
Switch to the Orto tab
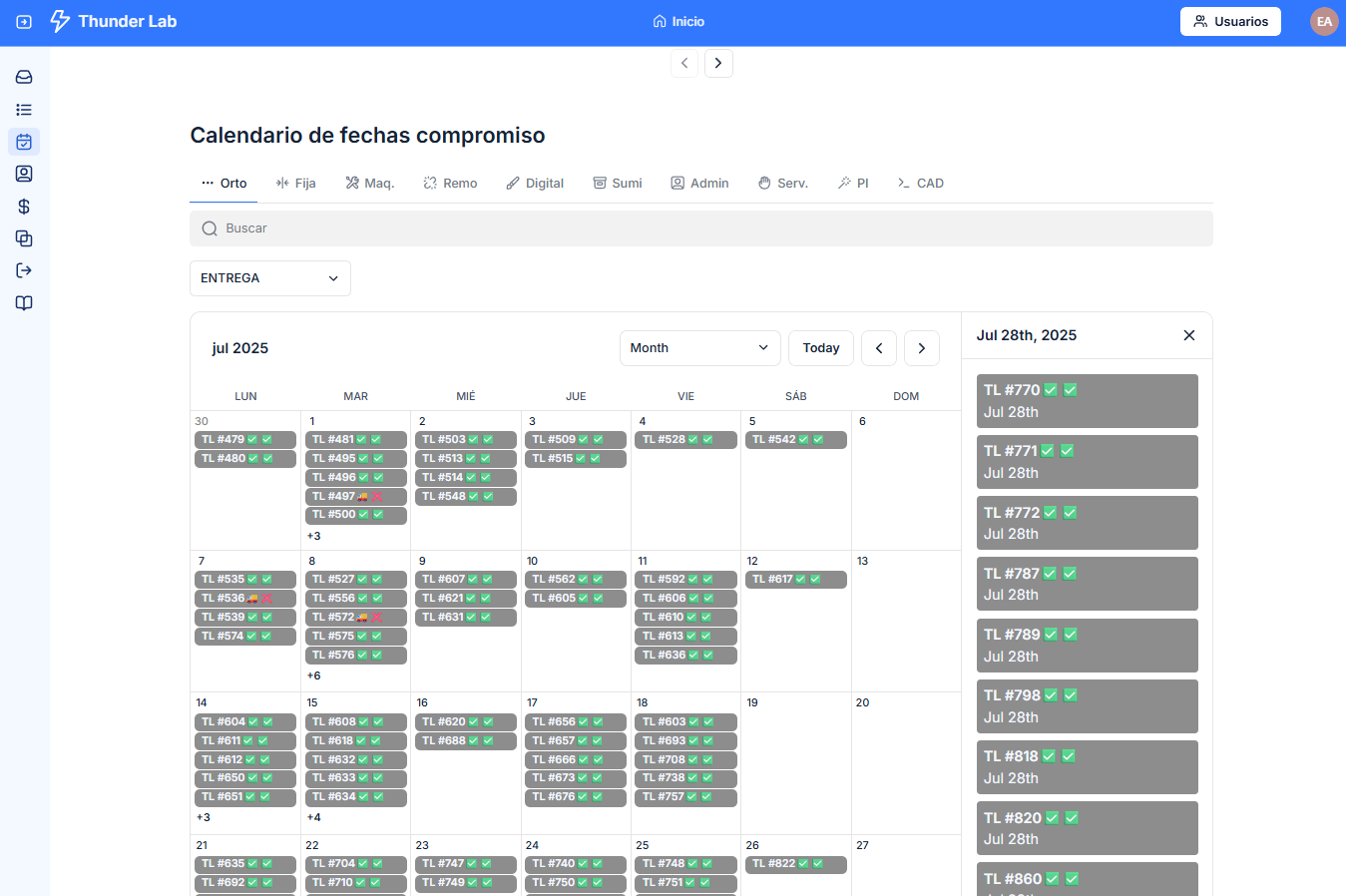click(x=224, y=184)
